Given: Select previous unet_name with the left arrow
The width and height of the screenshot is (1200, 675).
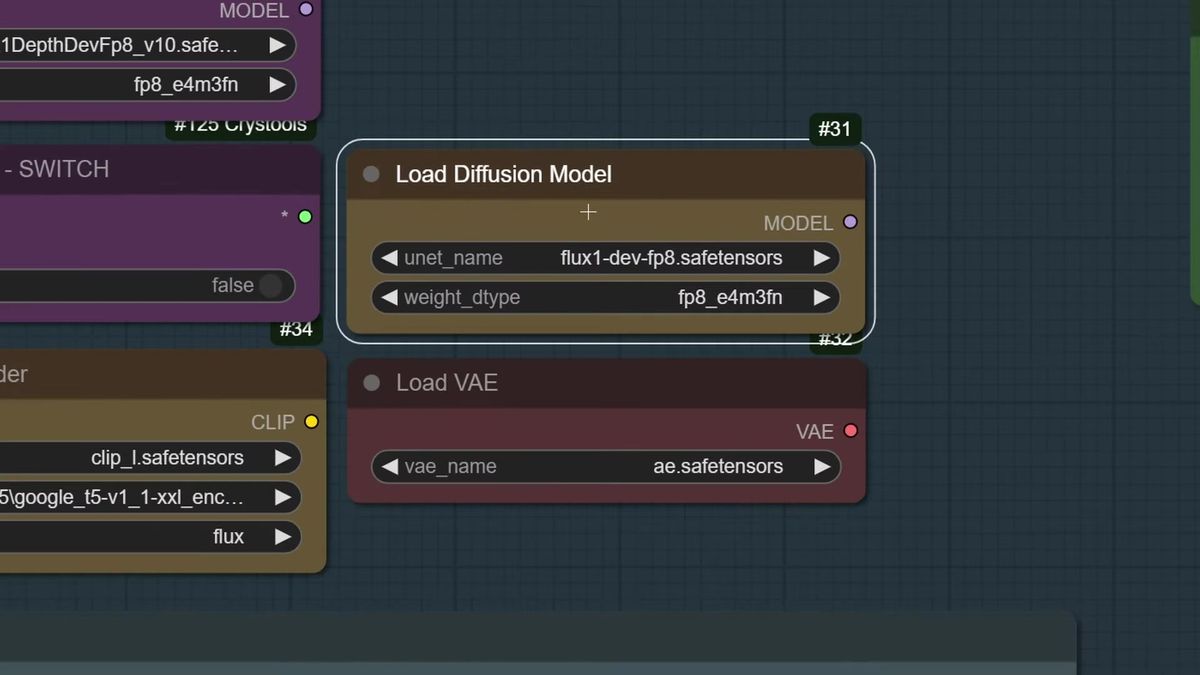Looking at the screenshot, I should (389, 258).
